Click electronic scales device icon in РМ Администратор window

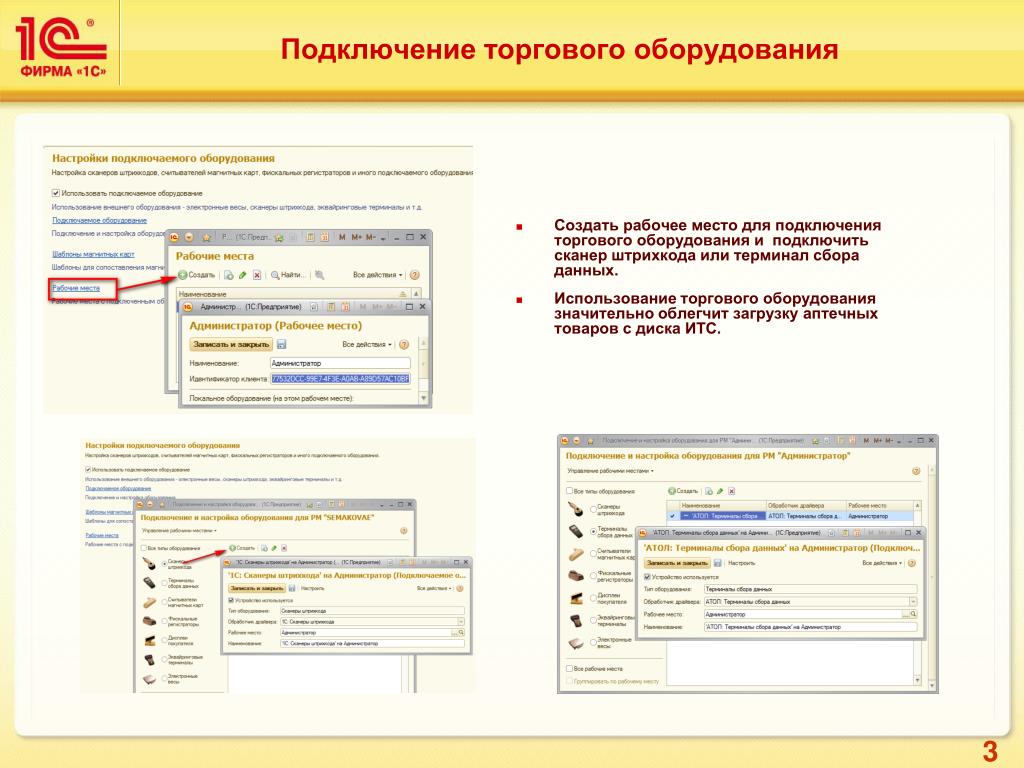(576, 643)
